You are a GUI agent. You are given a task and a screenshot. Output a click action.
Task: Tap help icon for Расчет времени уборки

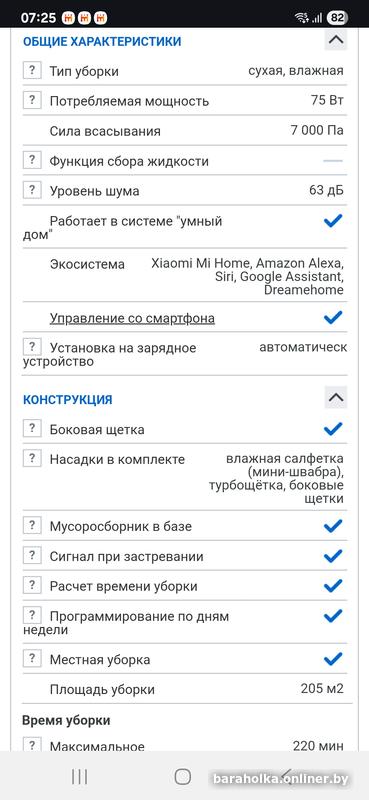pos(32,585)
